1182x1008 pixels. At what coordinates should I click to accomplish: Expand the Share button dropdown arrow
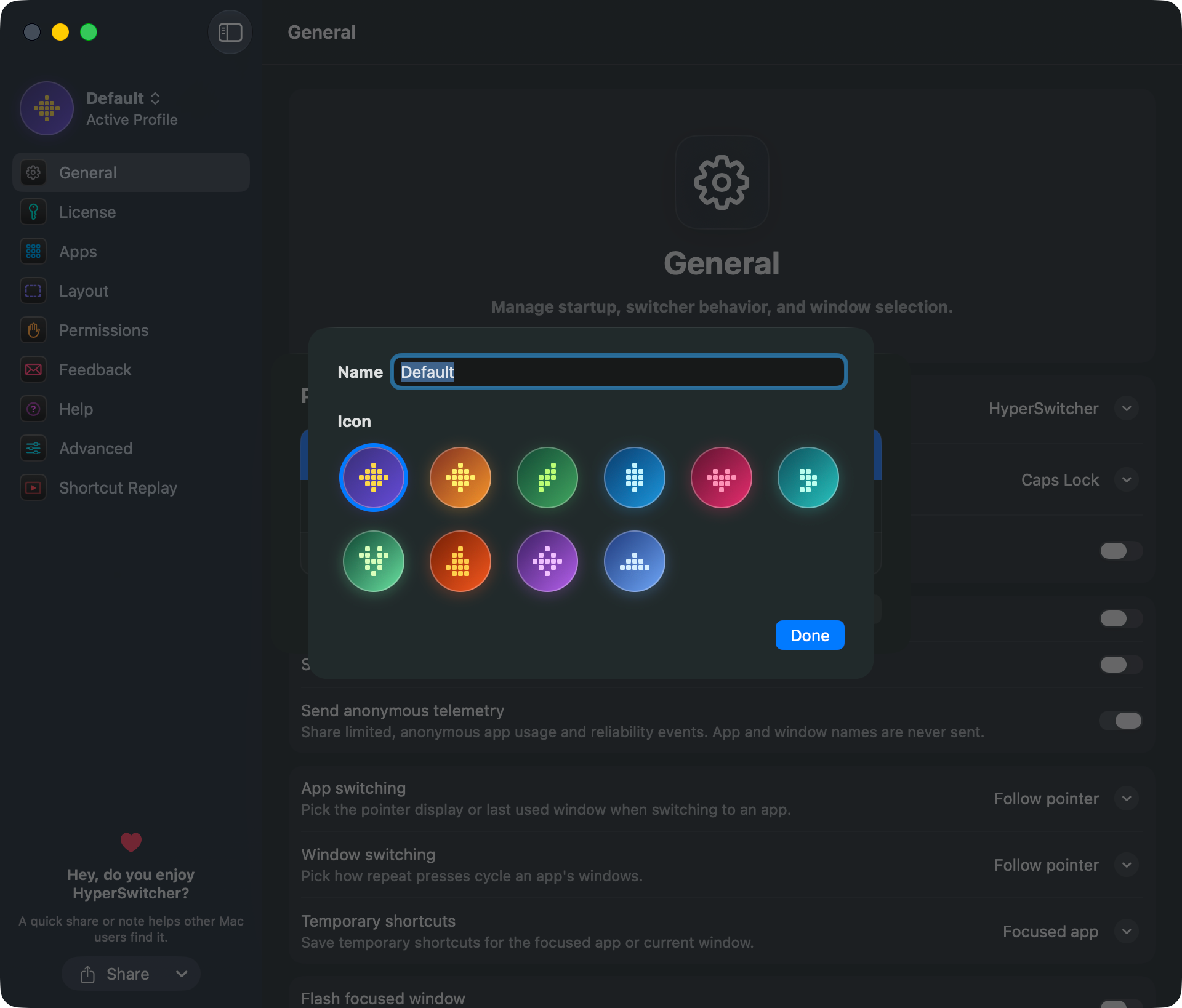[182, 974]
